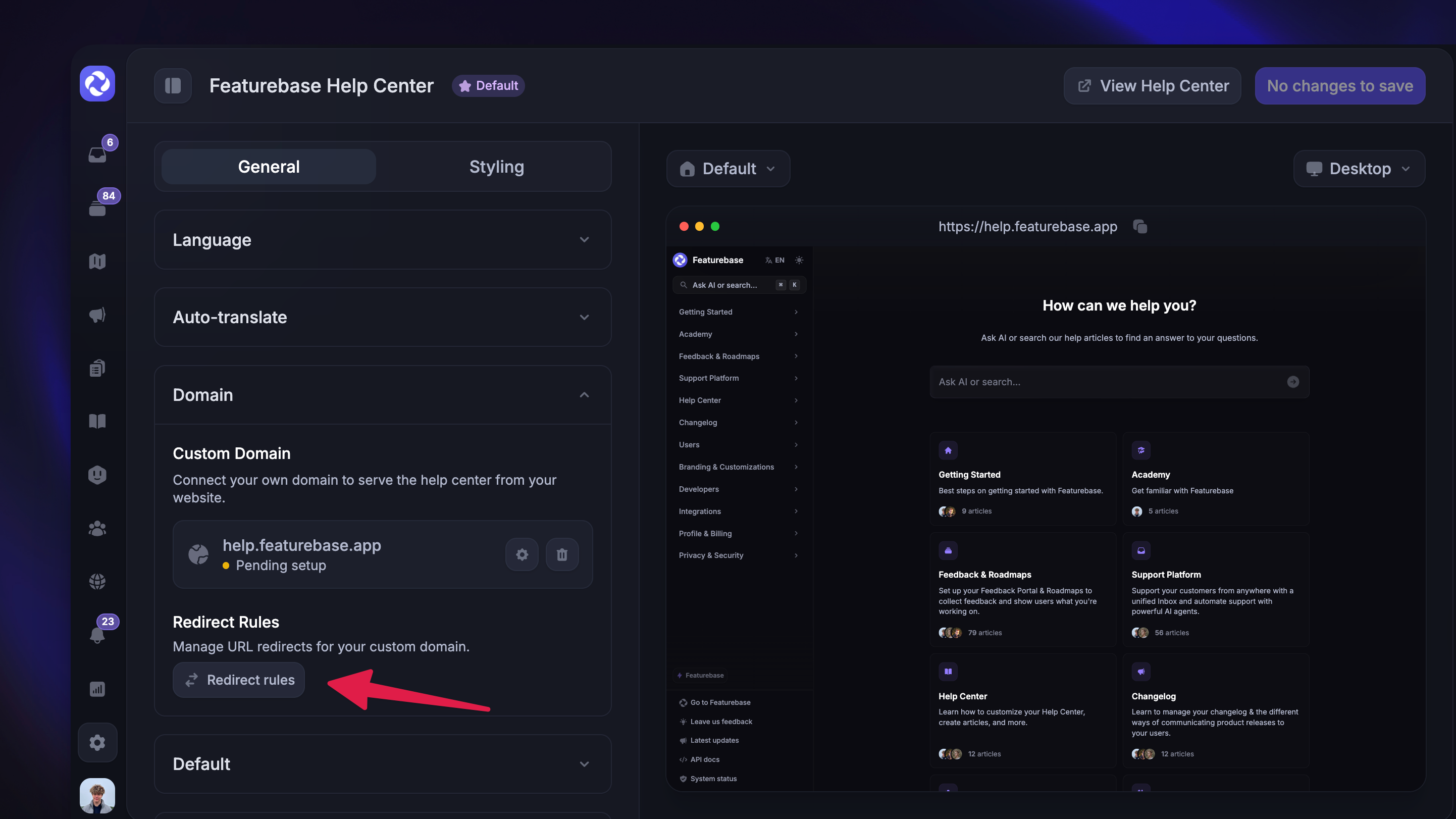Image resolution: width=1456 pixels, height=819 pixels.
Task: Expand the Language section
Action: 383,240
